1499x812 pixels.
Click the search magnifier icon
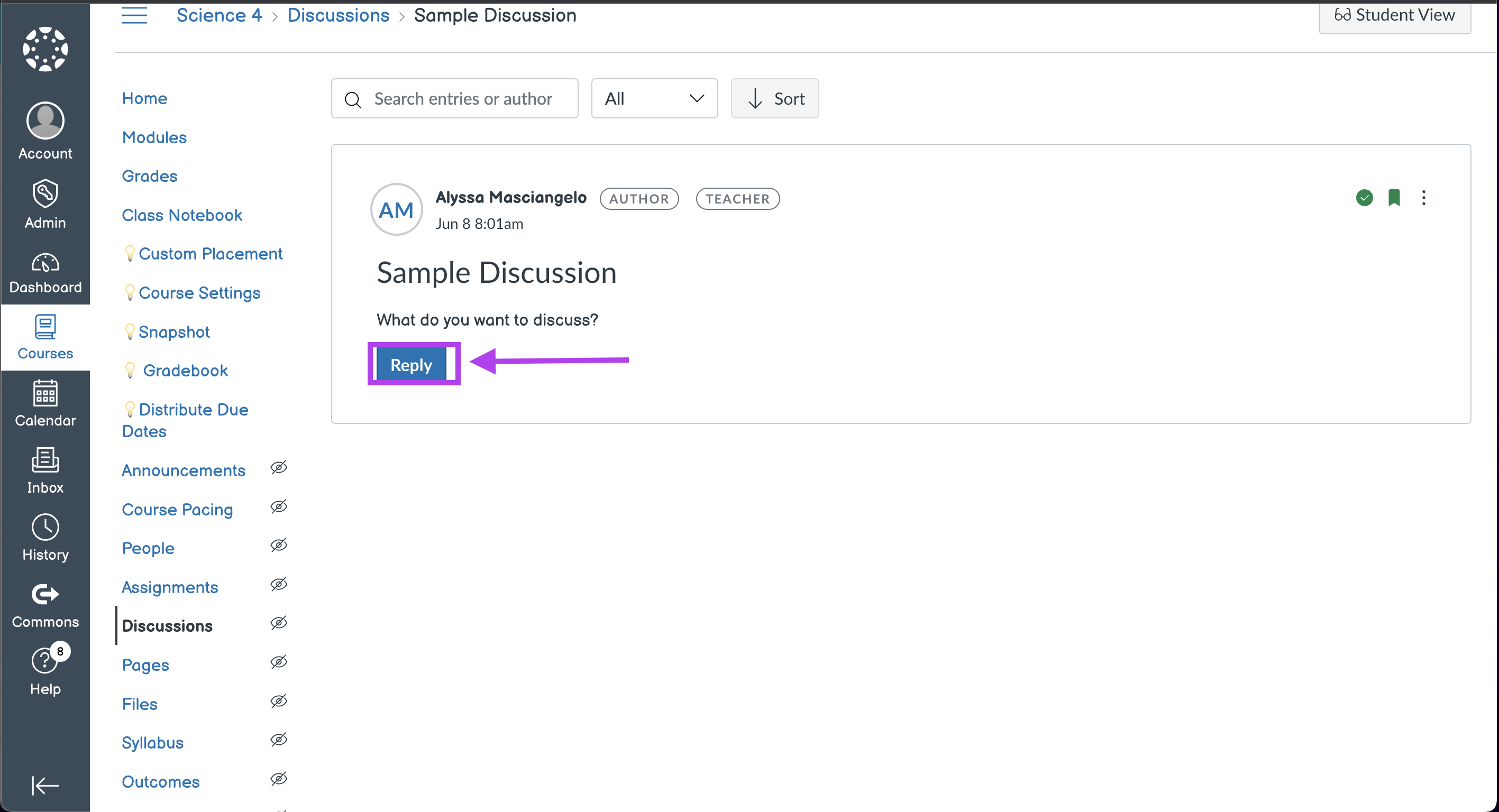coord(353,99)
